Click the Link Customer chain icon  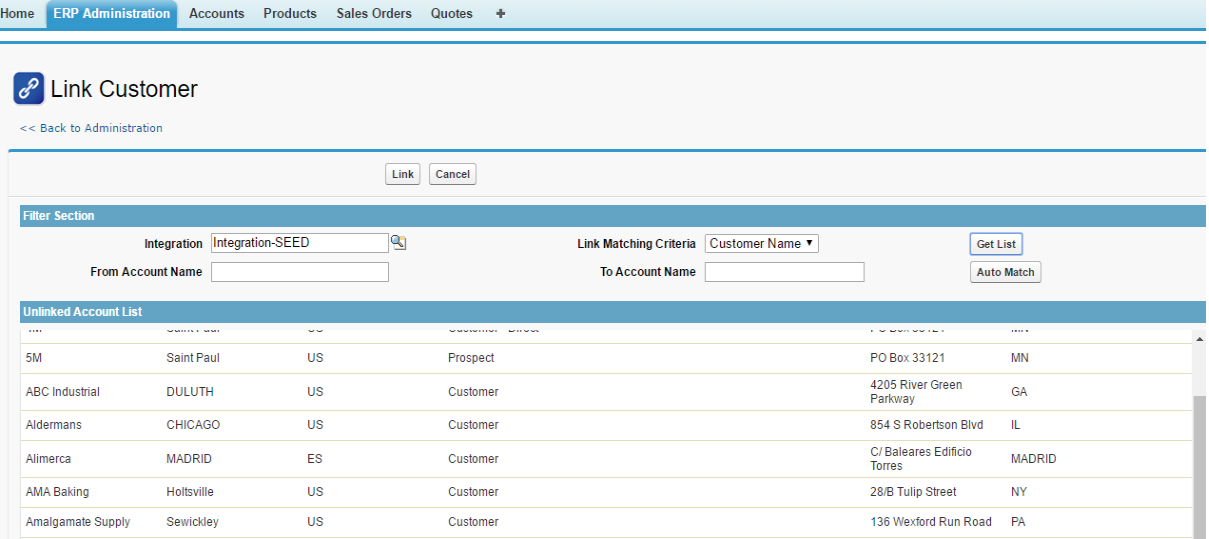[x=29, y=89]
